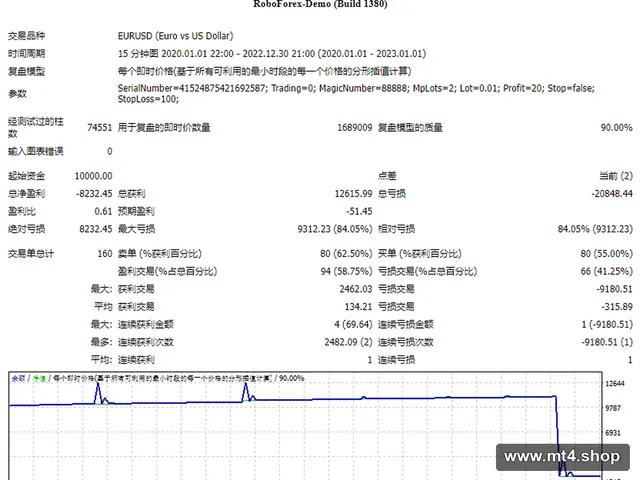640x480 pixels.
Task: Select average profit trade 134.21
Action: click(358, 307)
